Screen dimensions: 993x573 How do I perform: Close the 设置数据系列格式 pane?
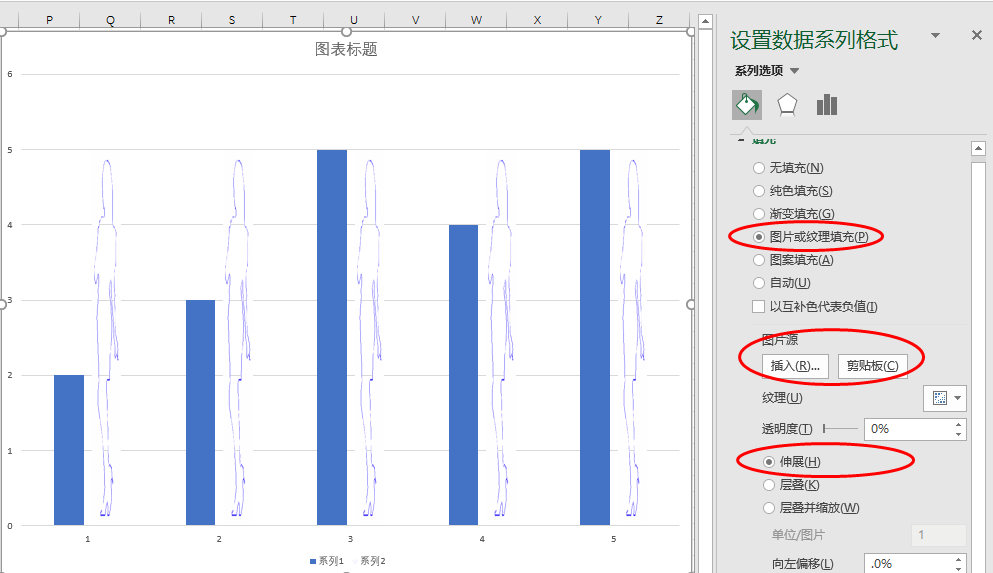[977, 35]
